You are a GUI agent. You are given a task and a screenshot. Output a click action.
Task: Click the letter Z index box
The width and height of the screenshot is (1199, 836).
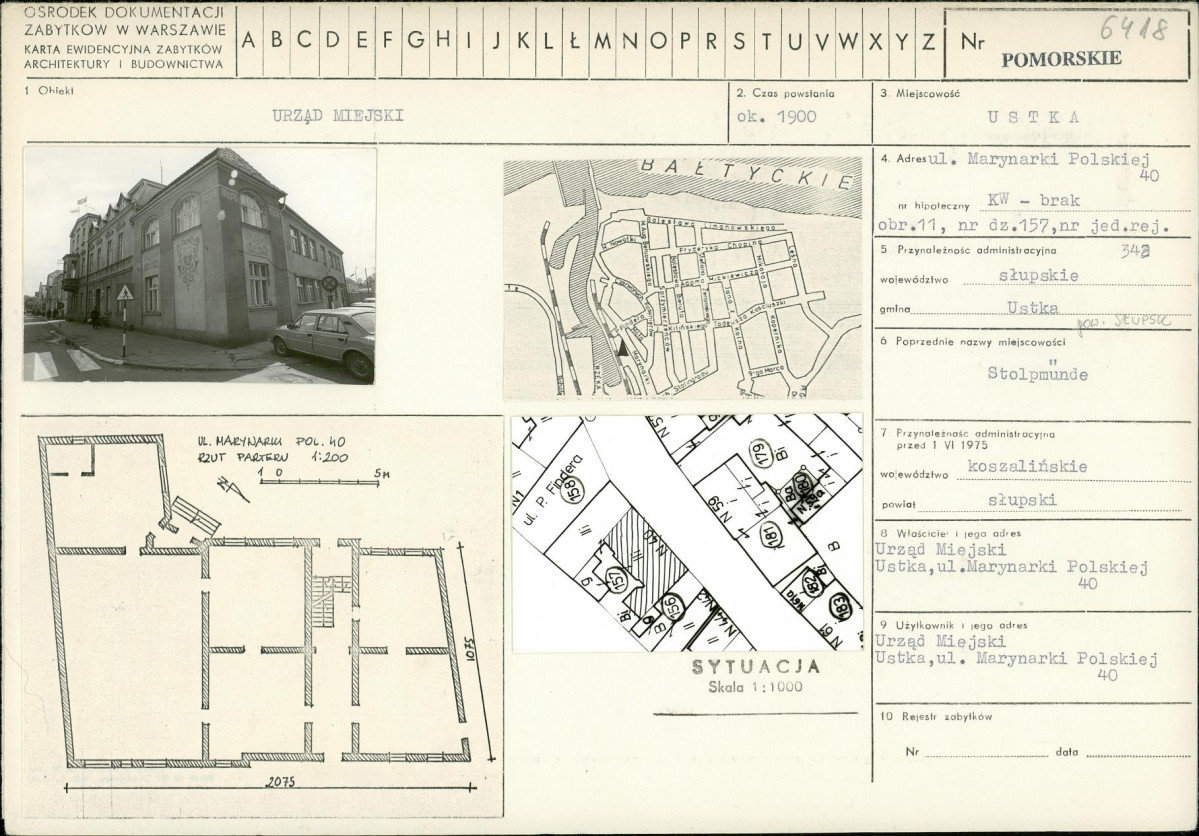click(x=928, y=41)
